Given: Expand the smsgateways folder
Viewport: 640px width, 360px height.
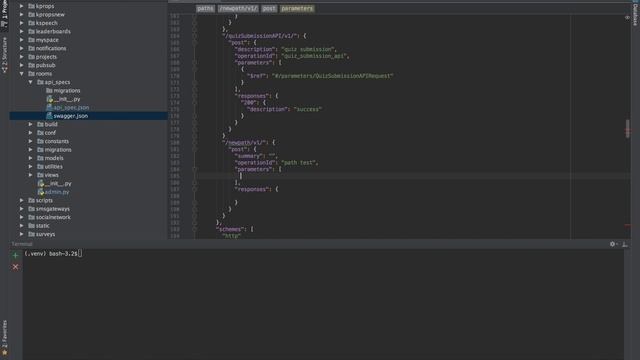Looking at the screenshot, I should click(x=22, y=209).
